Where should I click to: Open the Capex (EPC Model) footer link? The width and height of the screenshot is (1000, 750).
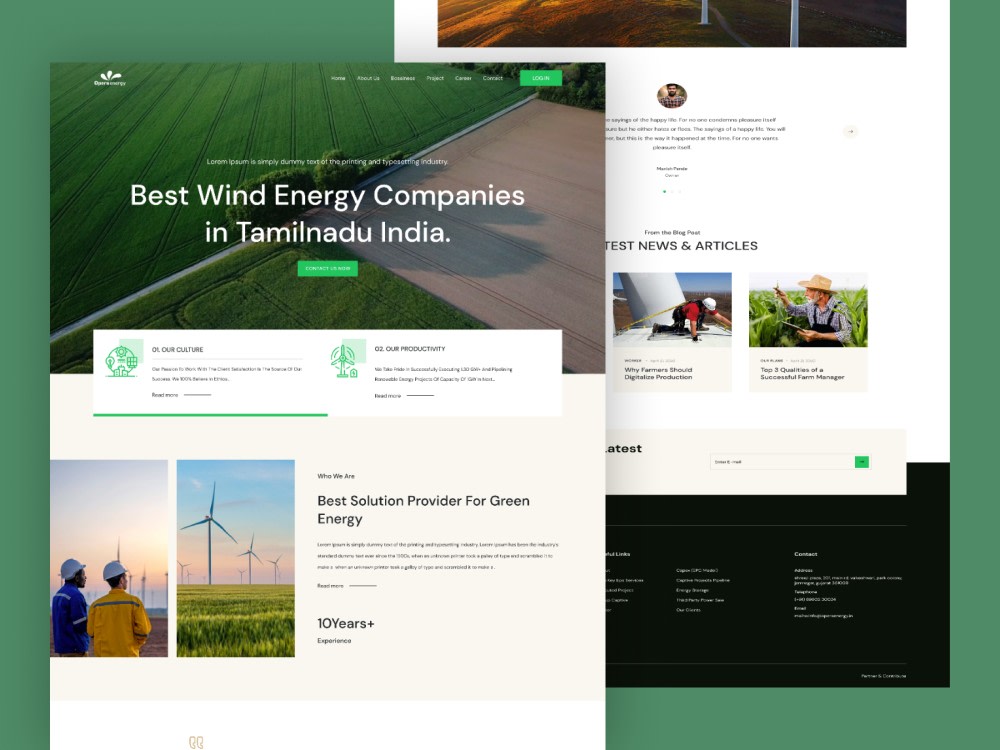697,570
